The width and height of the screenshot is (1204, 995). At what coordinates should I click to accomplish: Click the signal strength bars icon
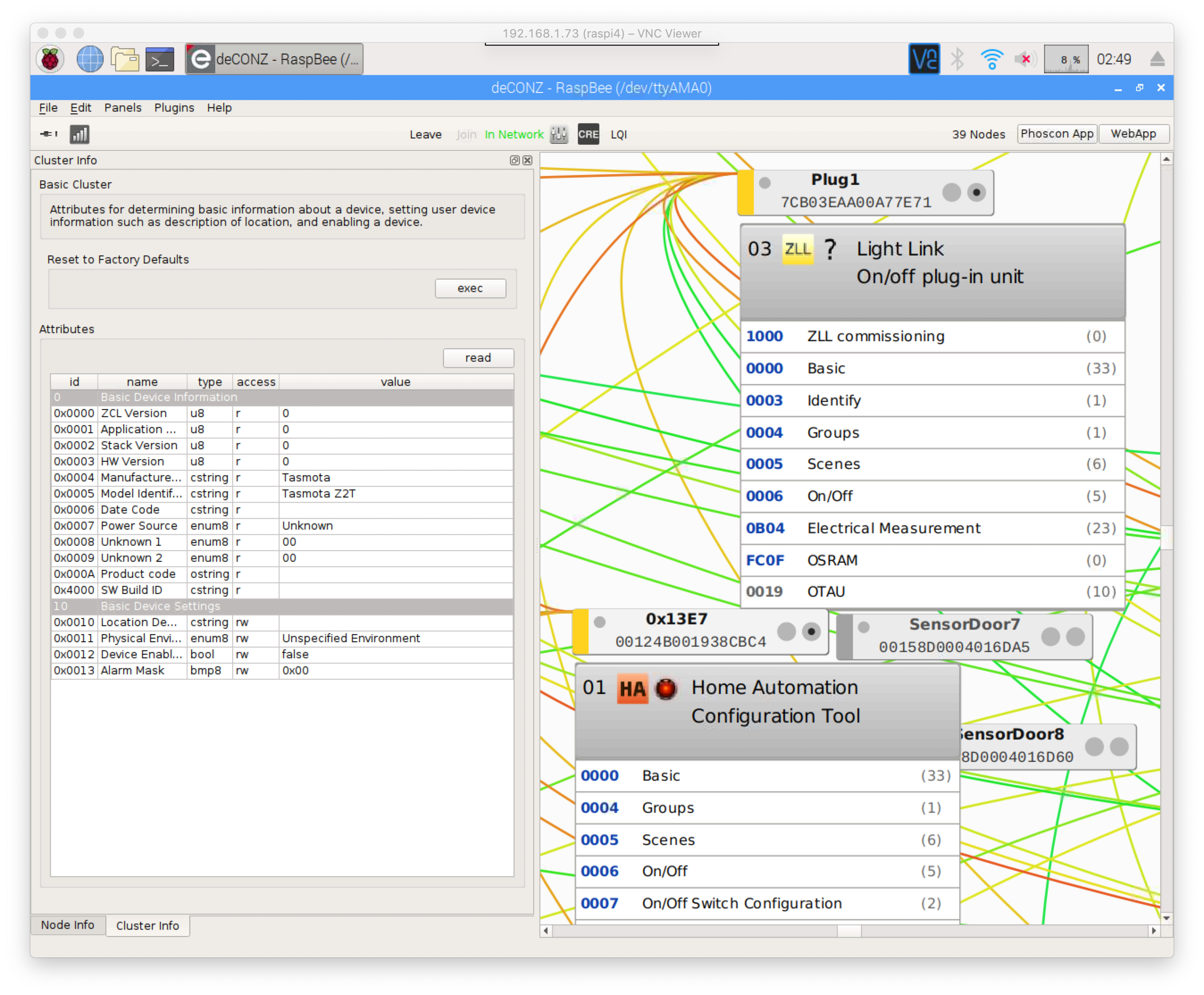[79, 134]
